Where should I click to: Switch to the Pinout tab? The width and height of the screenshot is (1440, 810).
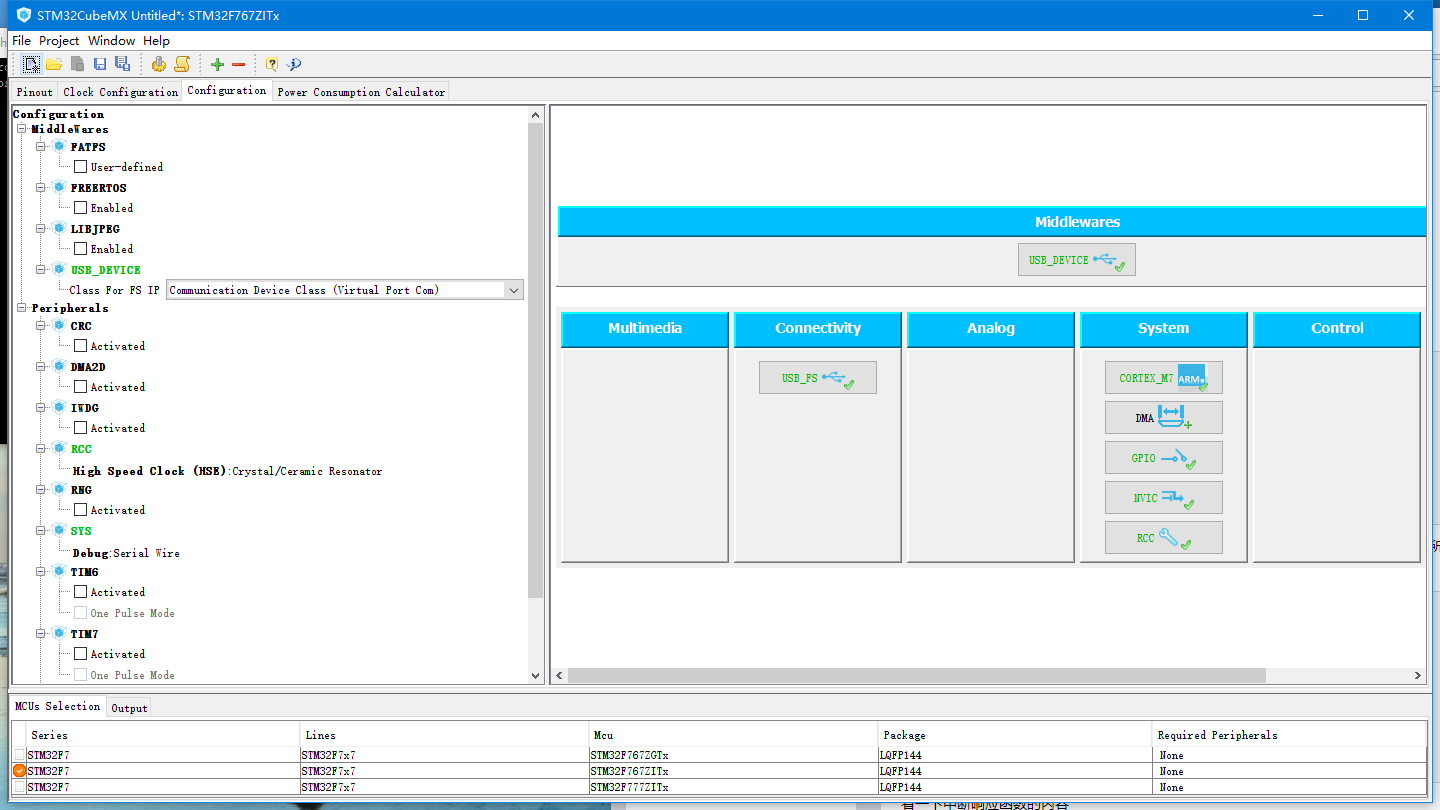(x=35, y=92)
